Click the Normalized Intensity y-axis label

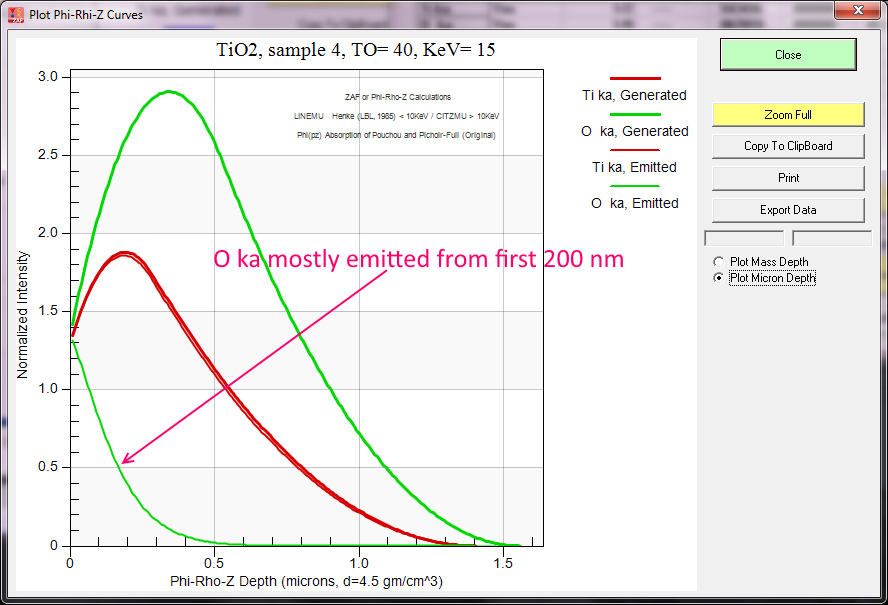coord(22,311)
